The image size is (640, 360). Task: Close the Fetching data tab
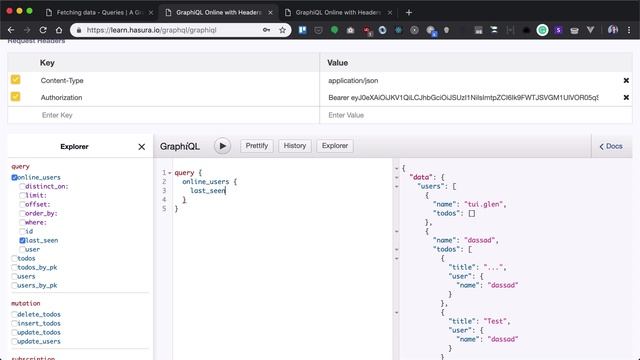[151, 13]
